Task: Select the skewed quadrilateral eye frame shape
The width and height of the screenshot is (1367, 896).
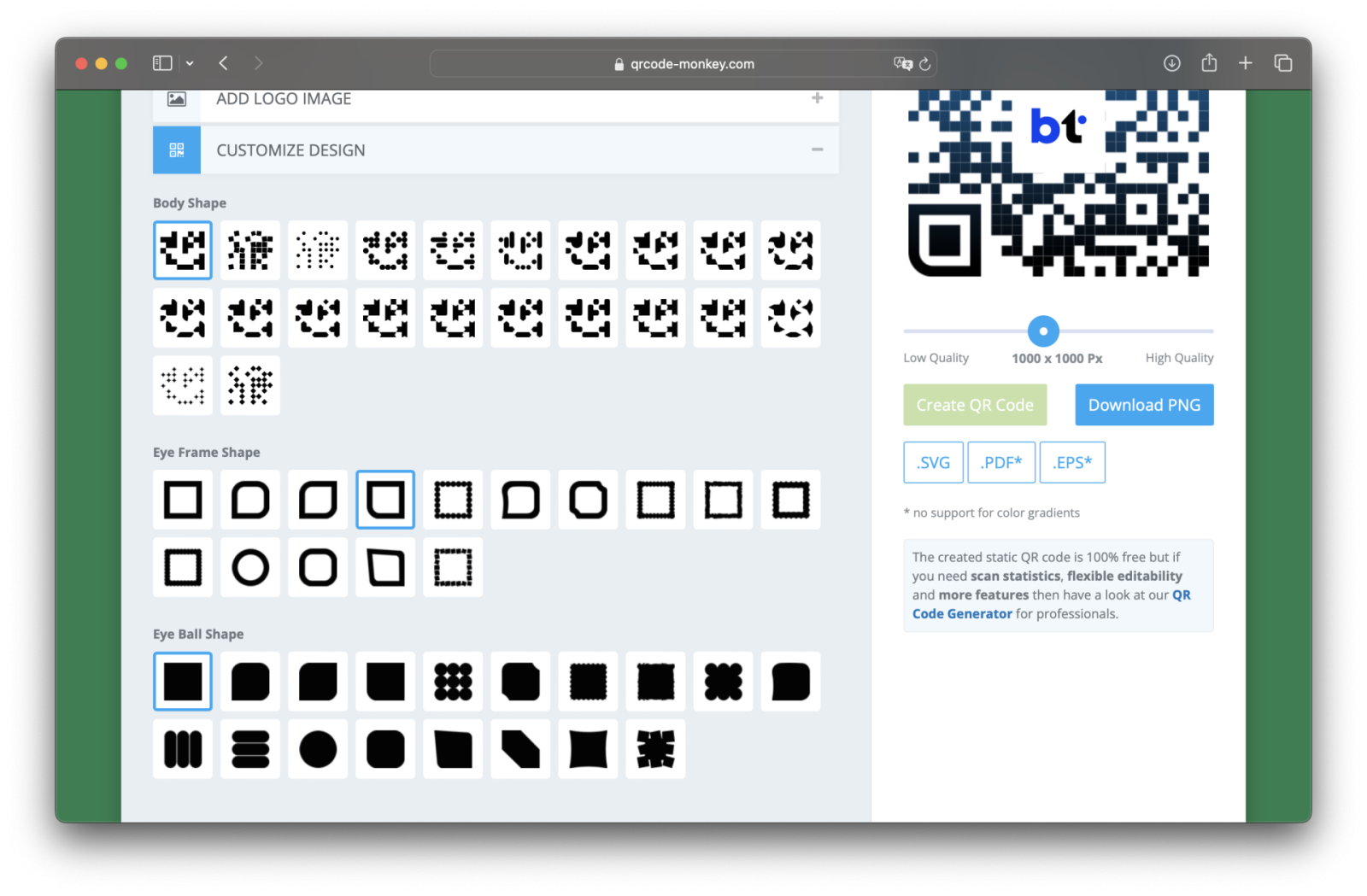Action: tap(385, 567)
